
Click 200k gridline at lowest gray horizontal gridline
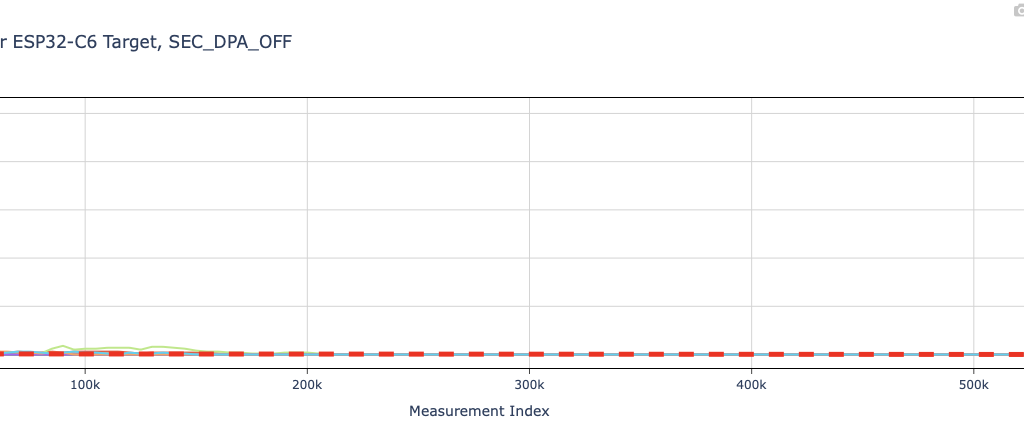coord(307,306)
